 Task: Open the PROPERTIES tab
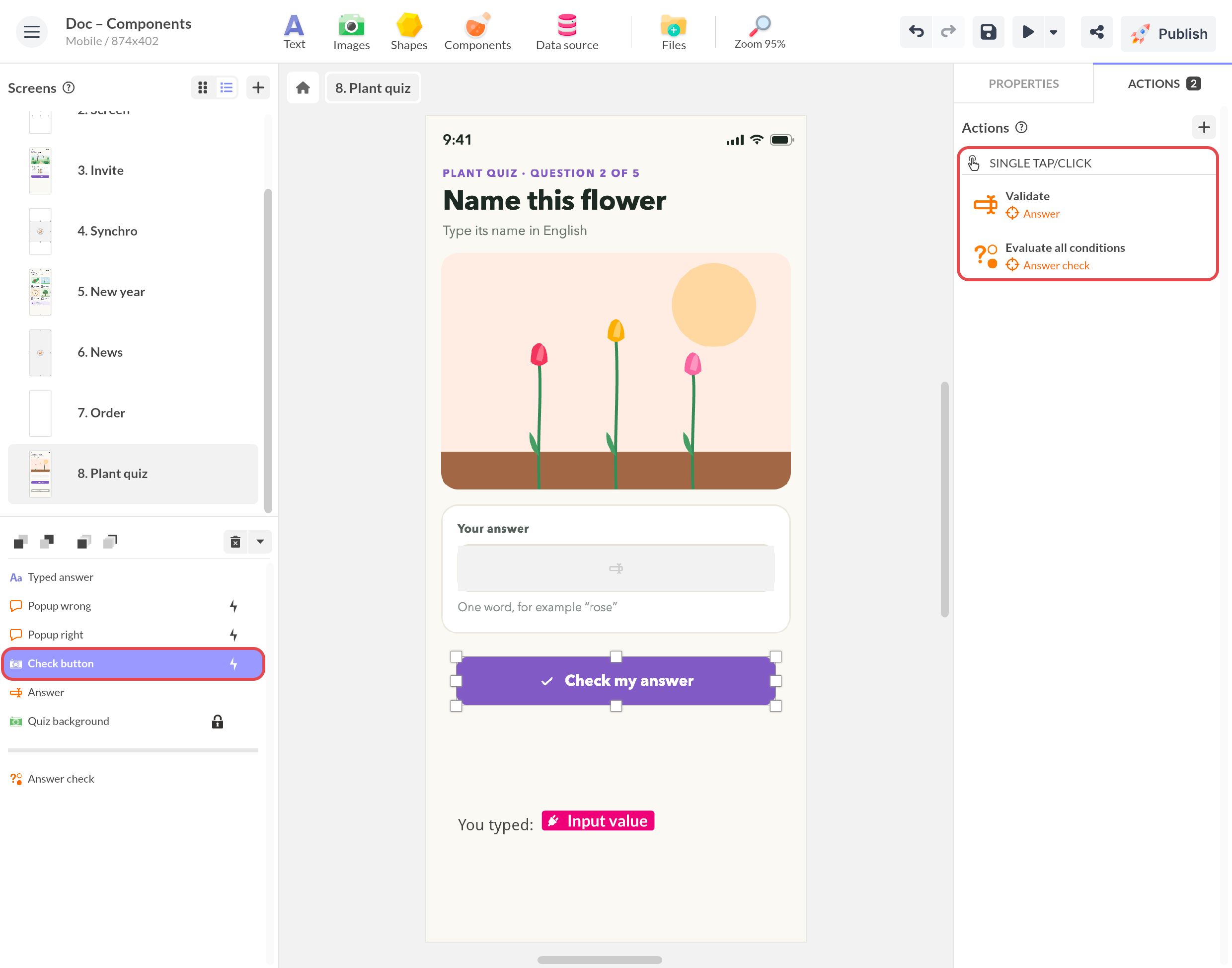[x=1023, y=84]
